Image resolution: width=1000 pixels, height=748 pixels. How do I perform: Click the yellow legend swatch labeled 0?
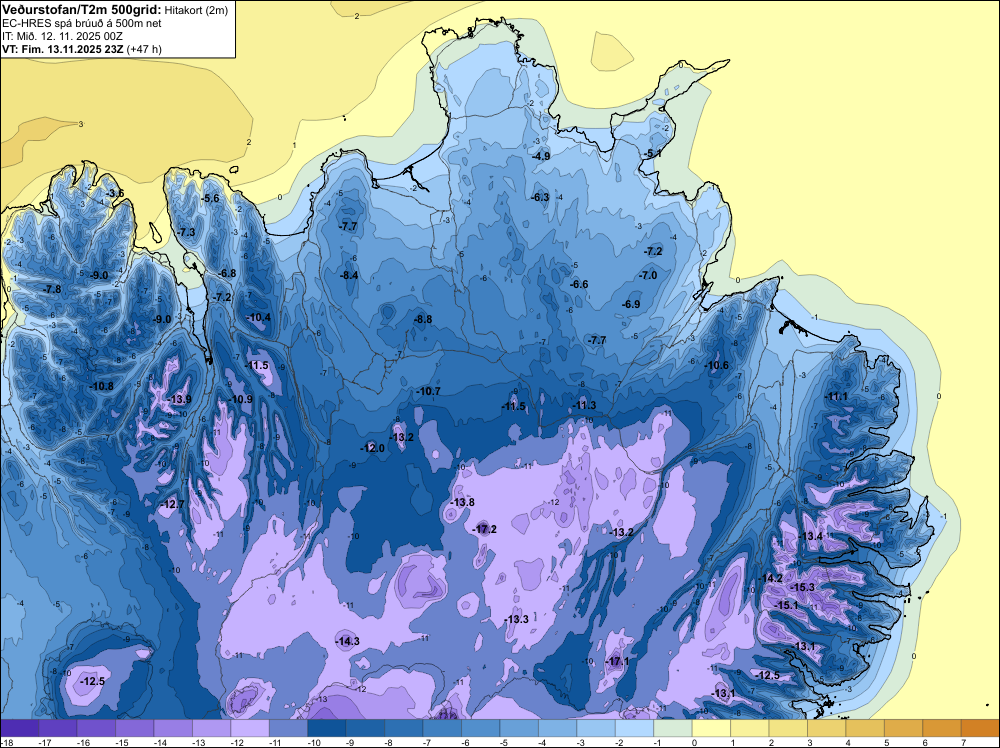point(711,728)
